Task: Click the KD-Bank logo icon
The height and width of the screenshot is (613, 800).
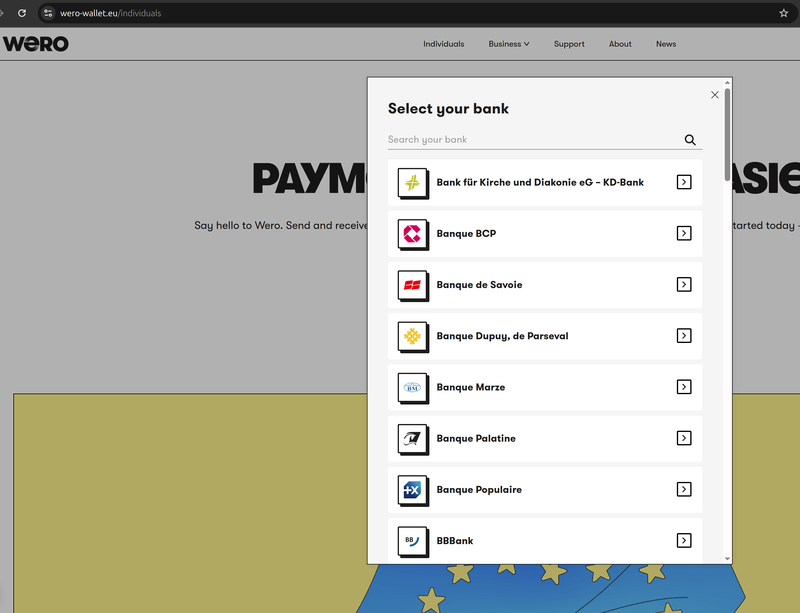Action: point(413,183)
